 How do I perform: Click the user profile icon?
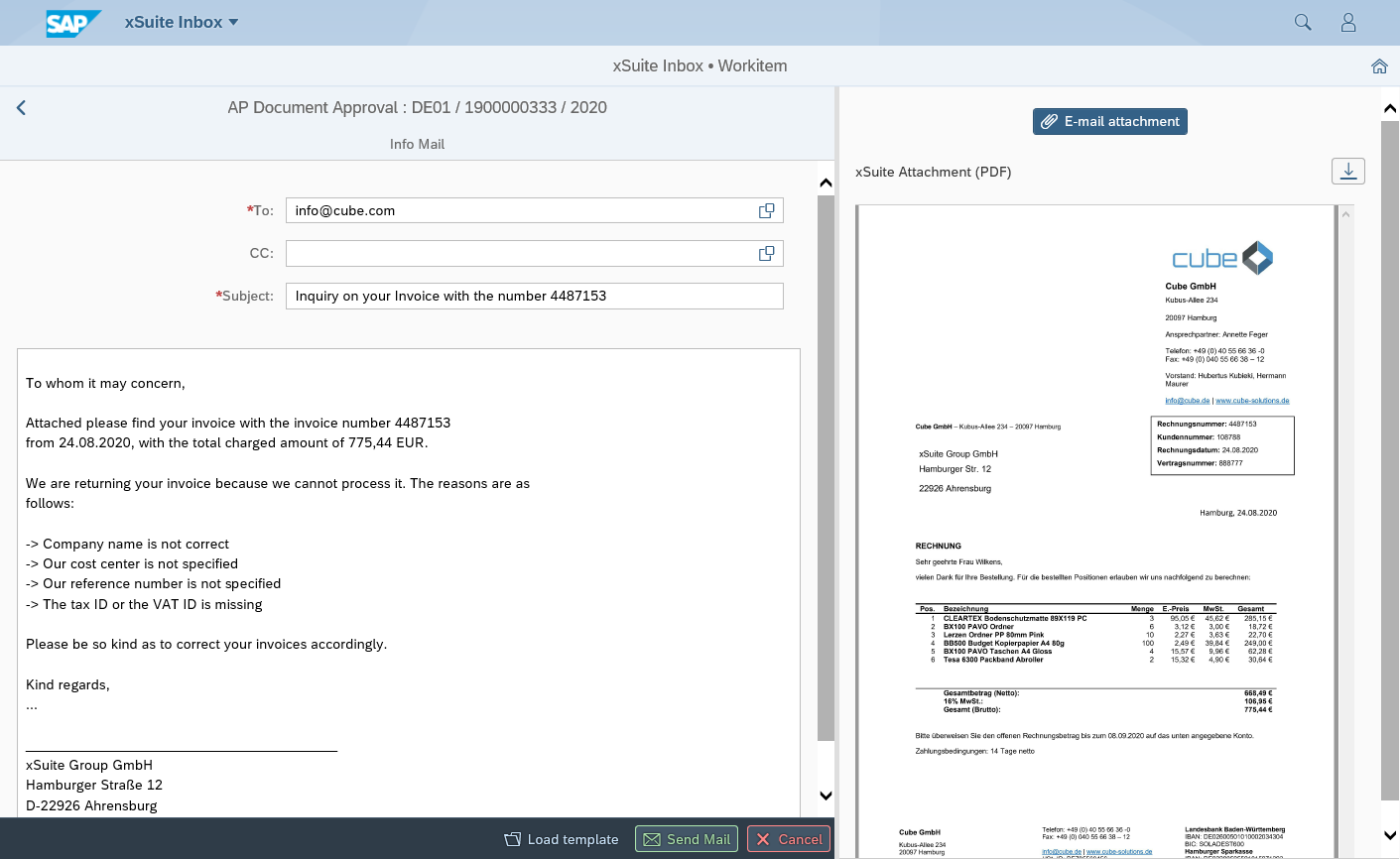tap(1348, 21)
